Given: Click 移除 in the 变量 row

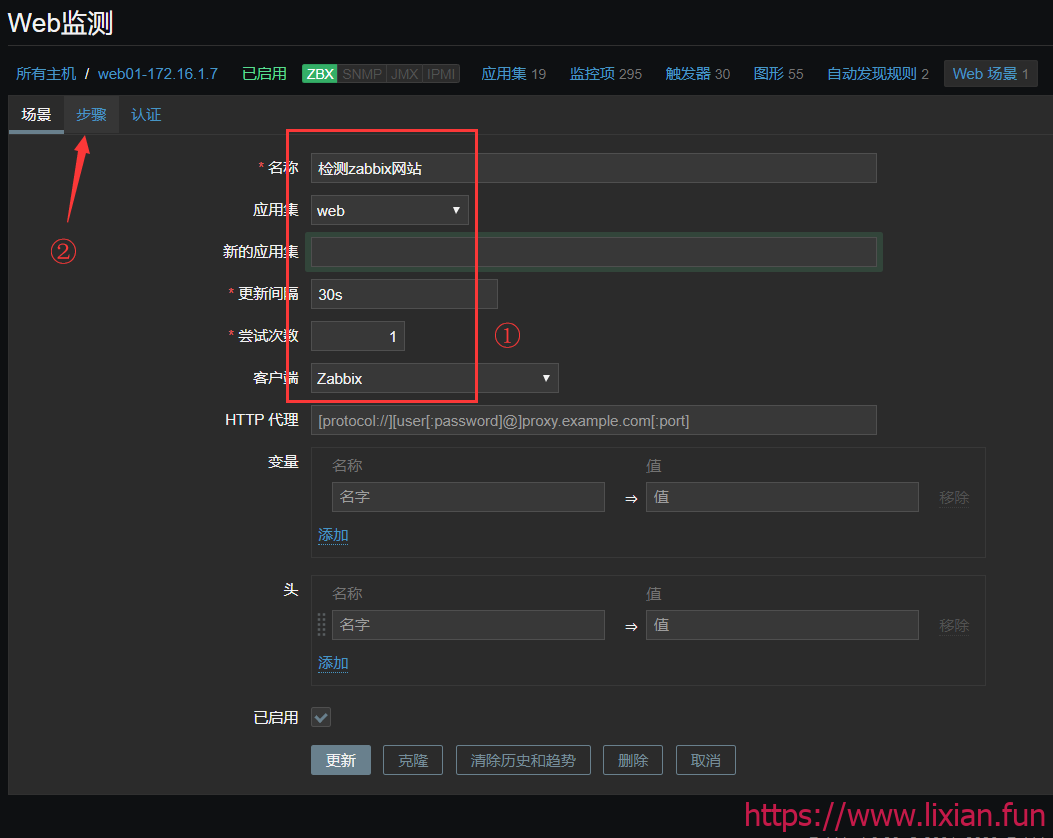Looking at the screenshot, I should 954,498.
